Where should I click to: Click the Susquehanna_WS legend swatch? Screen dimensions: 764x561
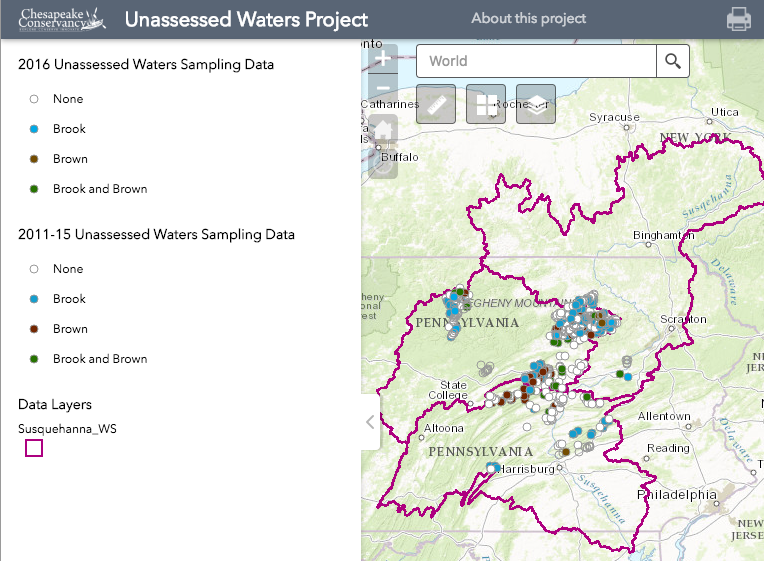[34, 448]
